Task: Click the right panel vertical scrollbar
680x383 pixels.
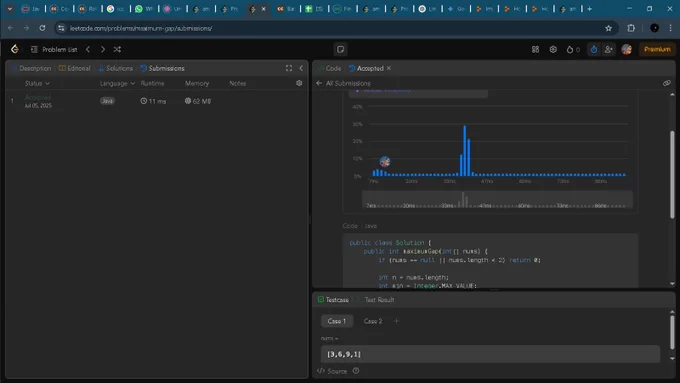Action: click(672, 173)
